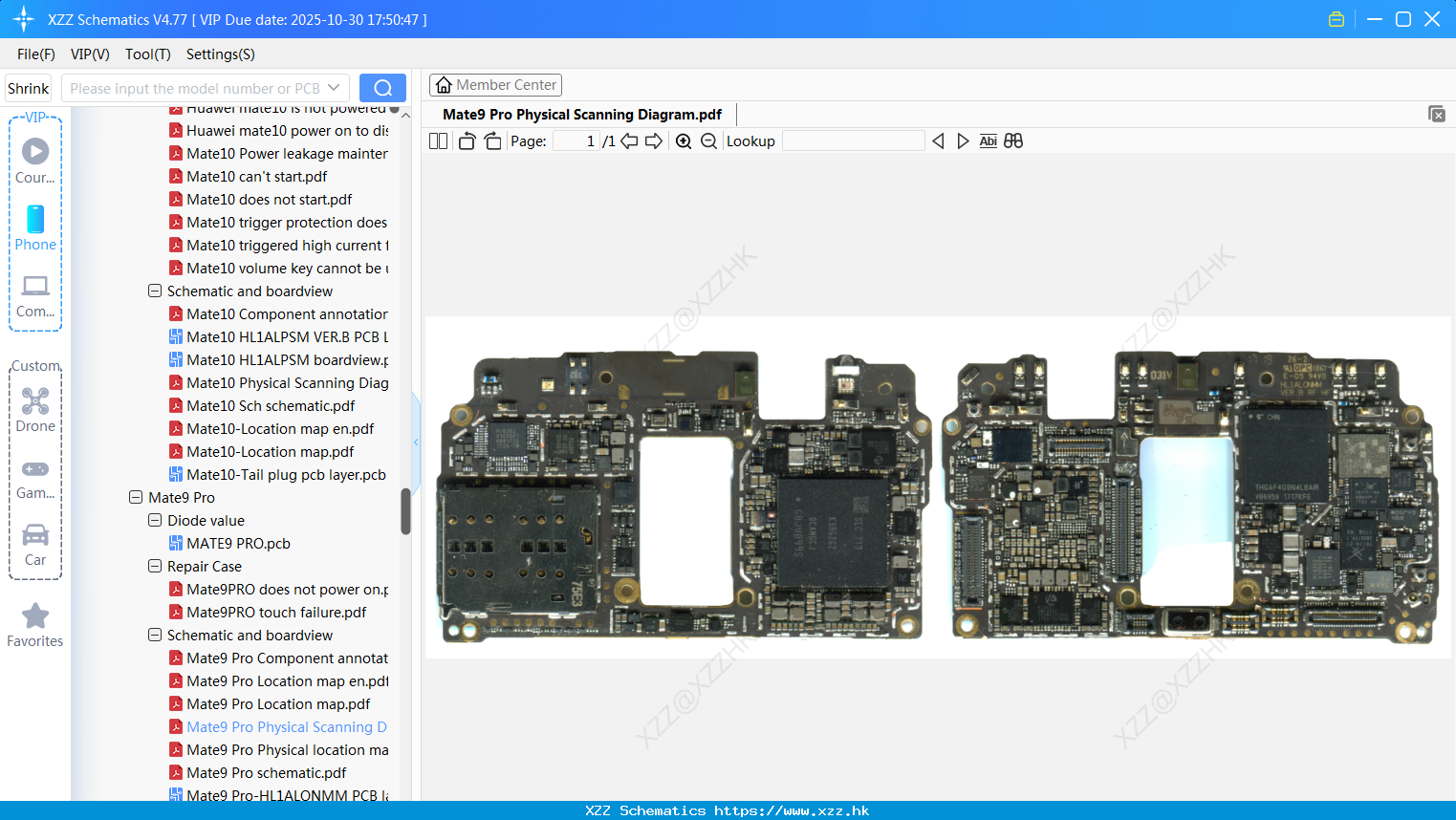Focus the Lookup text field
1456x820 pixels.
(x=854, y=141)
